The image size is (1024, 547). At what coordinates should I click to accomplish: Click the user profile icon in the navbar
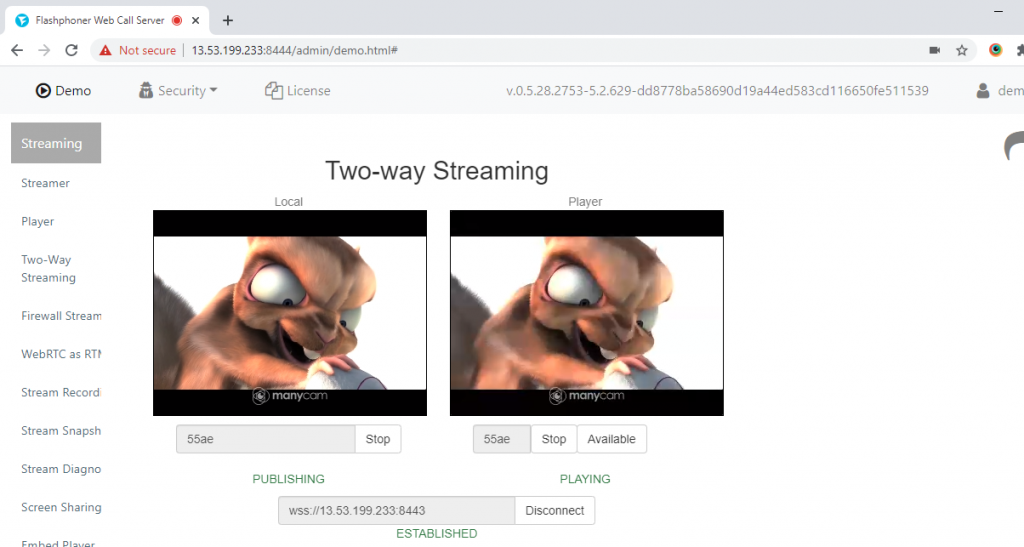click(x=983, y=91)
